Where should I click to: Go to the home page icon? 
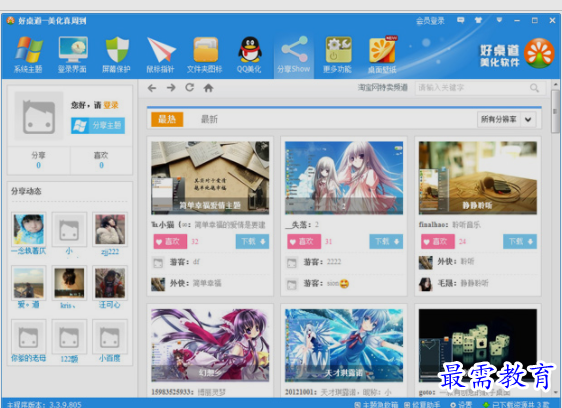point(209,88)
